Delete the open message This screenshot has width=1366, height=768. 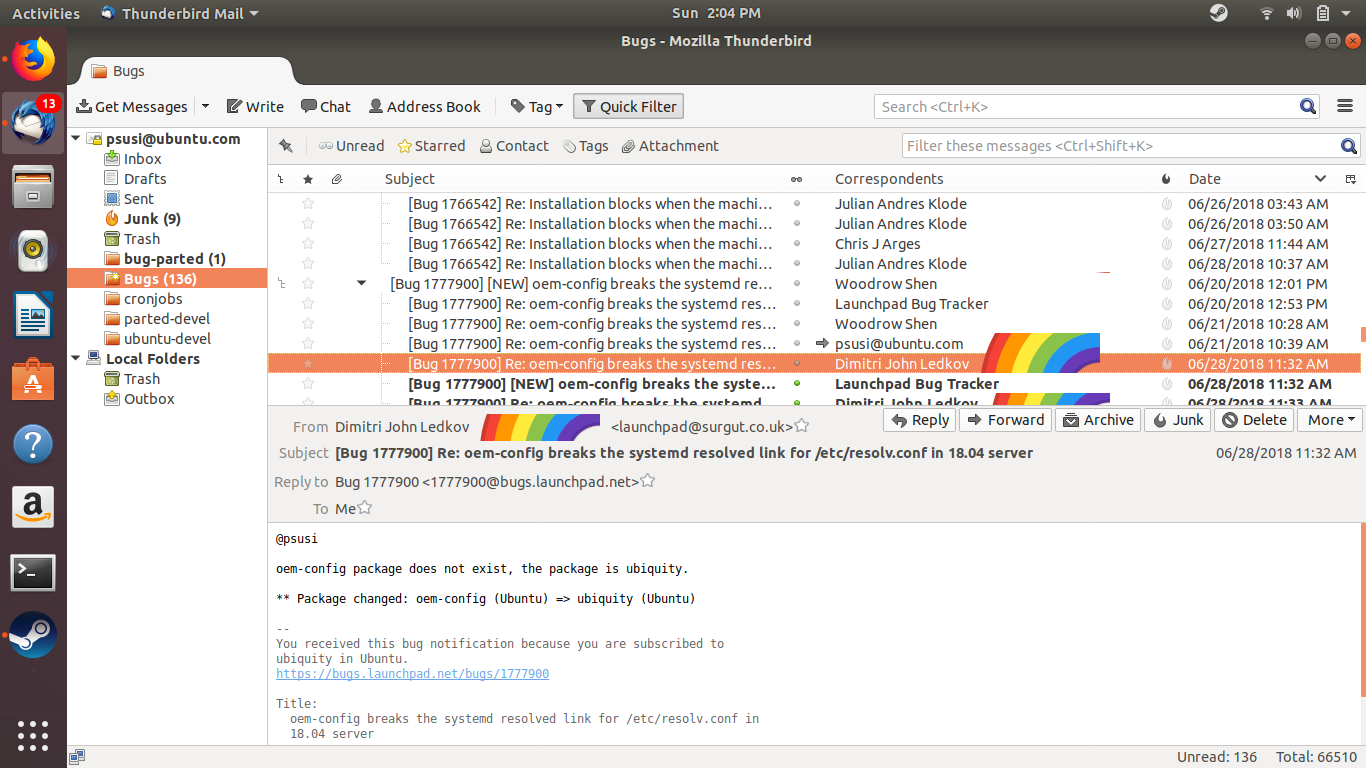pyautogui.click(x=1254, y=420)
